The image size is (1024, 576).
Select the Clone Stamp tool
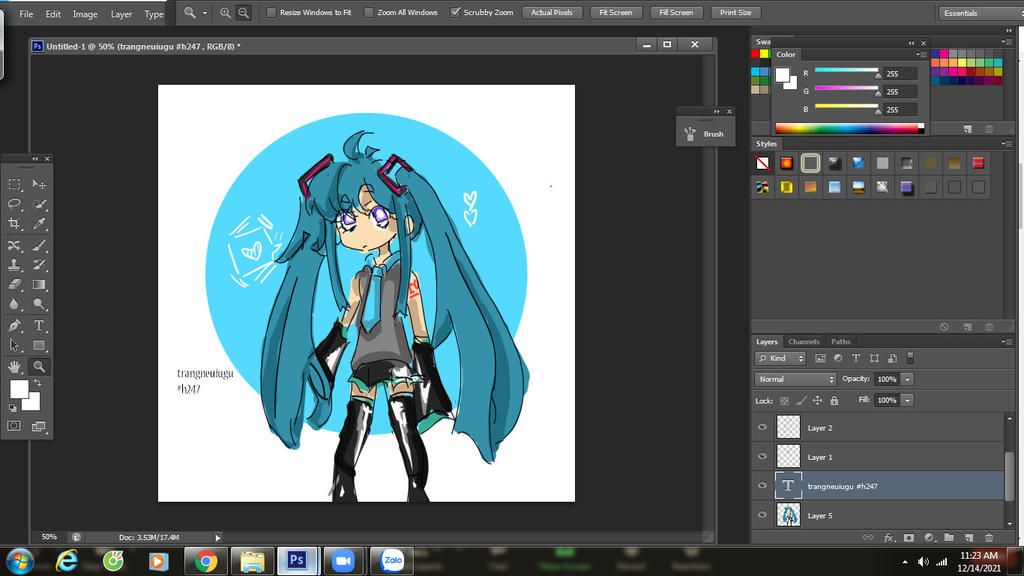pyautogui.click(x=14, y=265)
